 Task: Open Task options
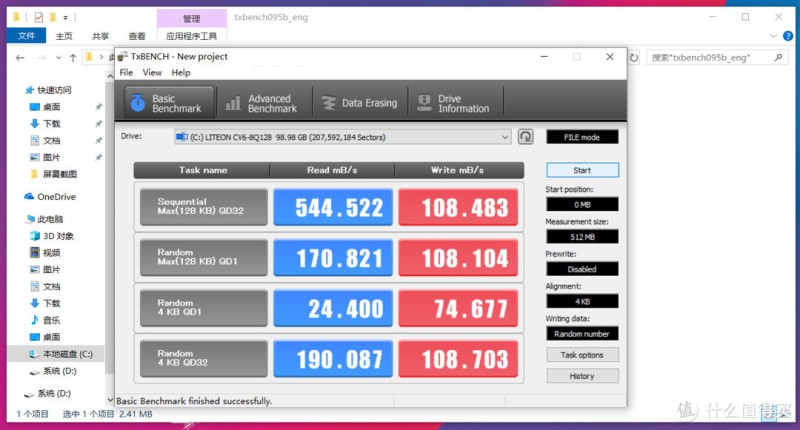click(x=582, y=355)
